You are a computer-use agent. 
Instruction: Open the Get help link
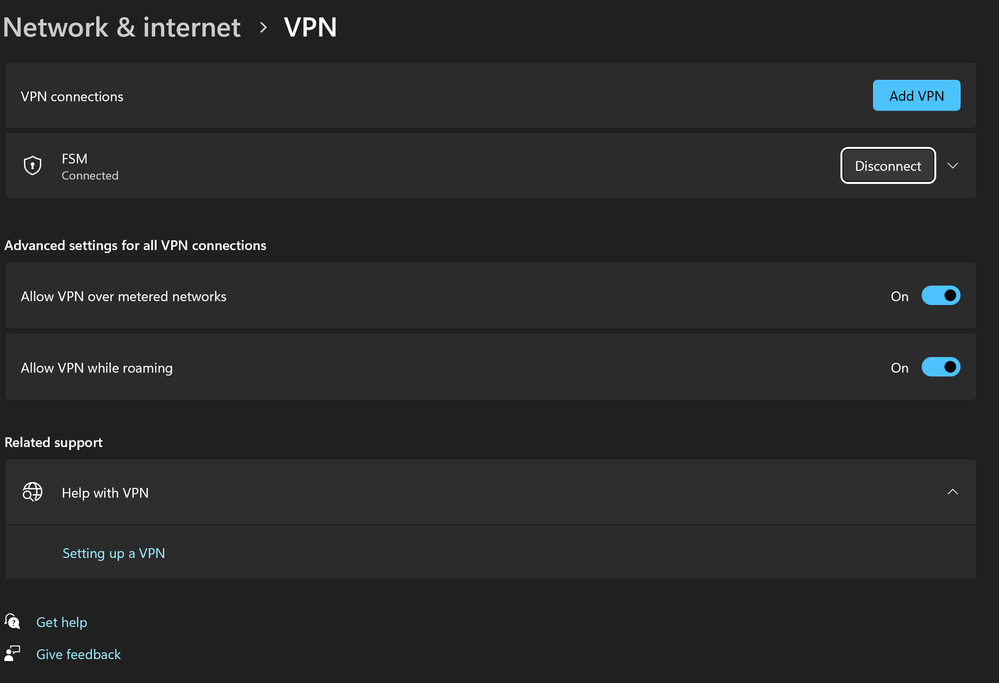61,622
